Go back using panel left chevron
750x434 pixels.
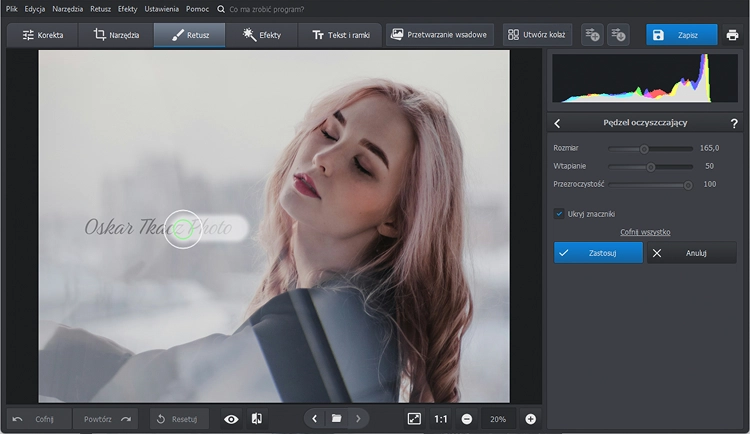click(557, 123)
